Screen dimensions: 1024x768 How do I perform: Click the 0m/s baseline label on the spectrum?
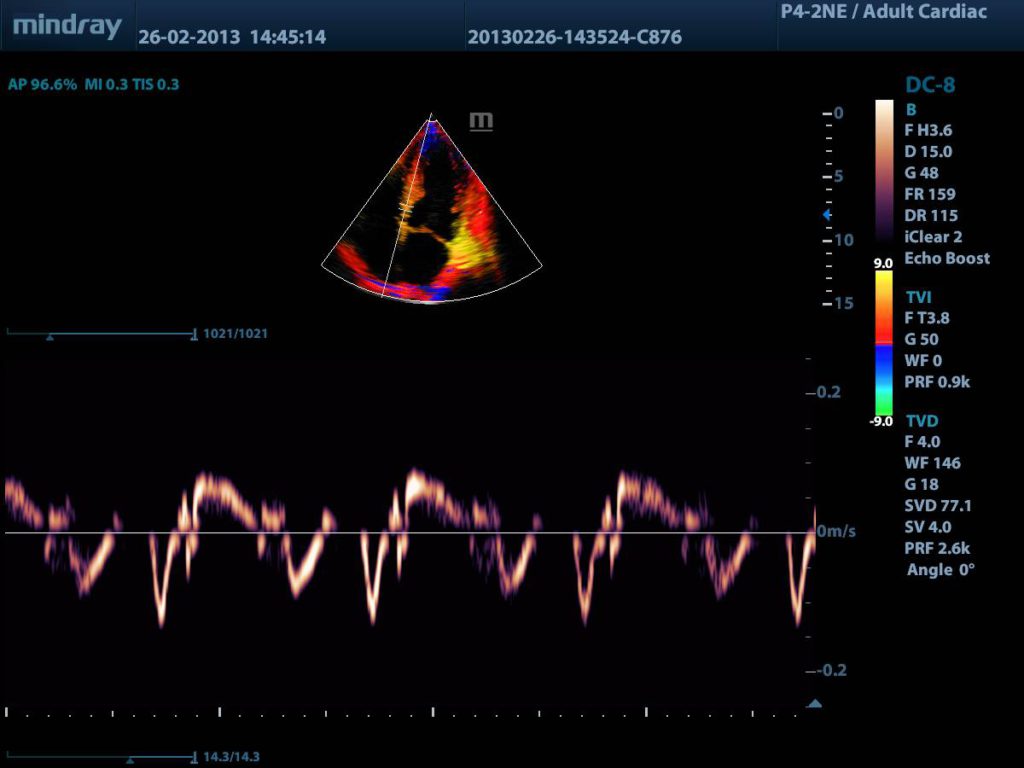pos(836,532)
